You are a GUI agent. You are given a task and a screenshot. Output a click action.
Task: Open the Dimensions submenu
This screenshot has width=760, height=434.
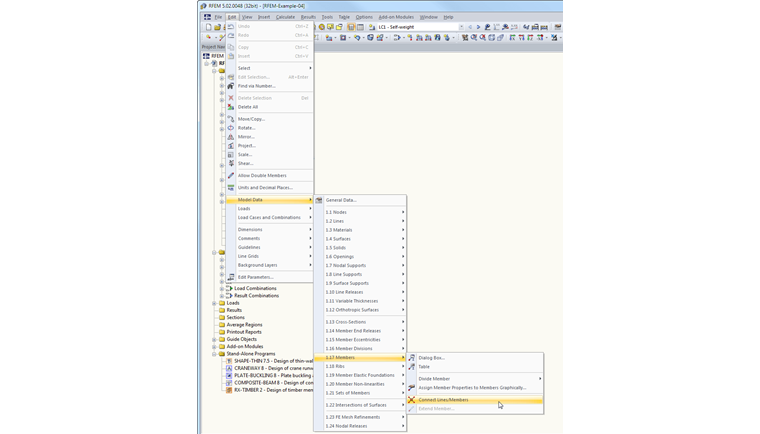click(x=269, y=229)
